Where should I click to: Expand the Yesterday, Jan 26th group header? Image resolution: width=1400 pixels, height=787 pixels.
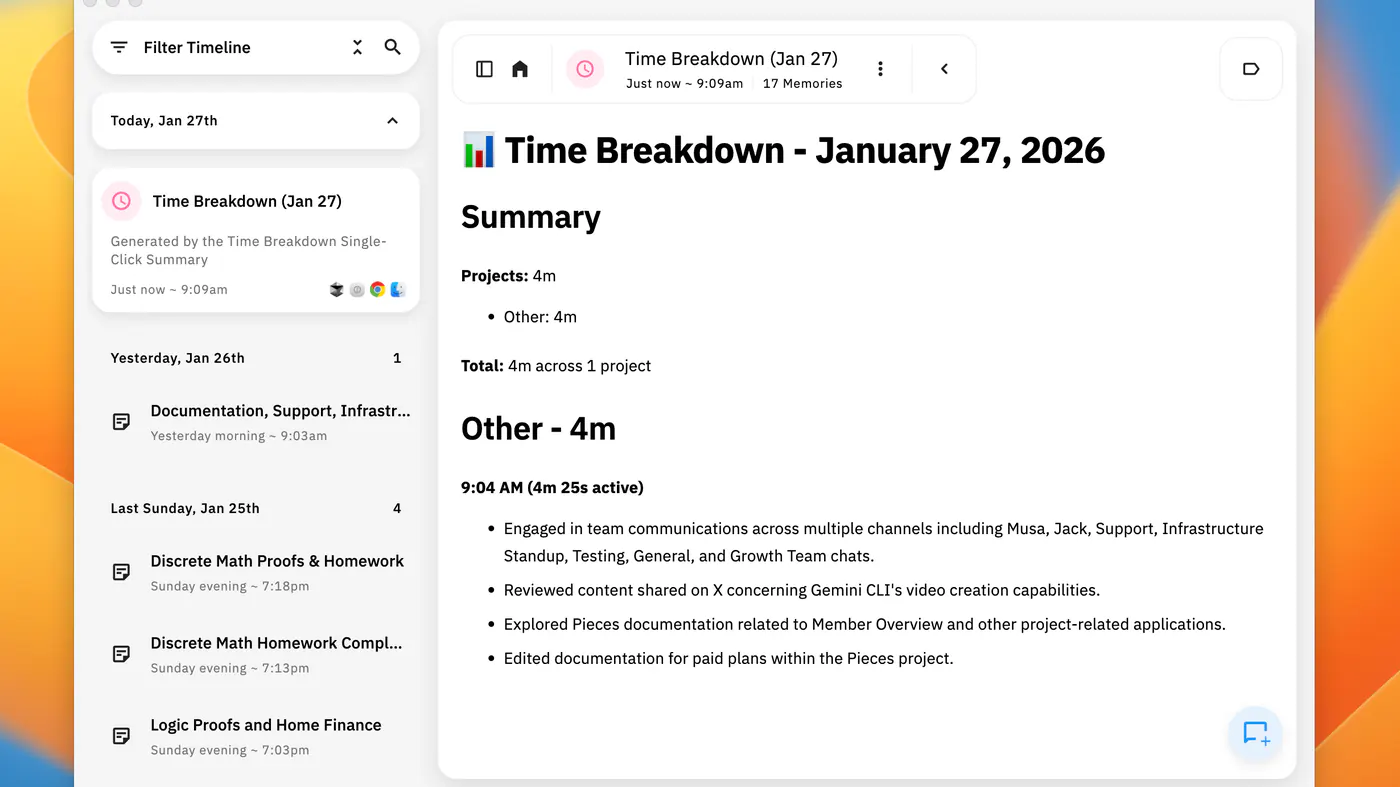(x=256, y=358)
